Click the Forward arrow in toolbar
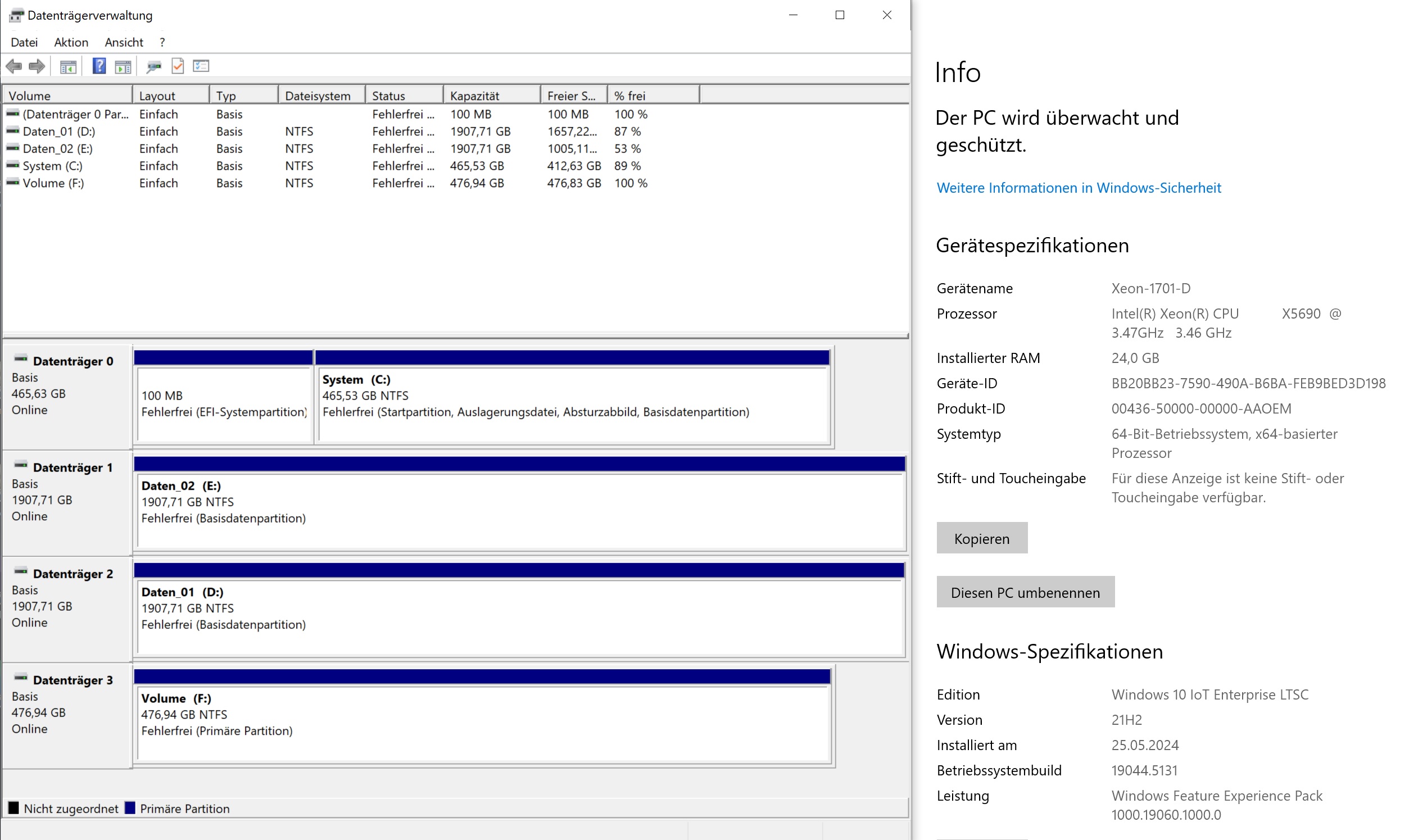Image resolution: width=1409 pixels, height=840 pixels. point(37,66)
